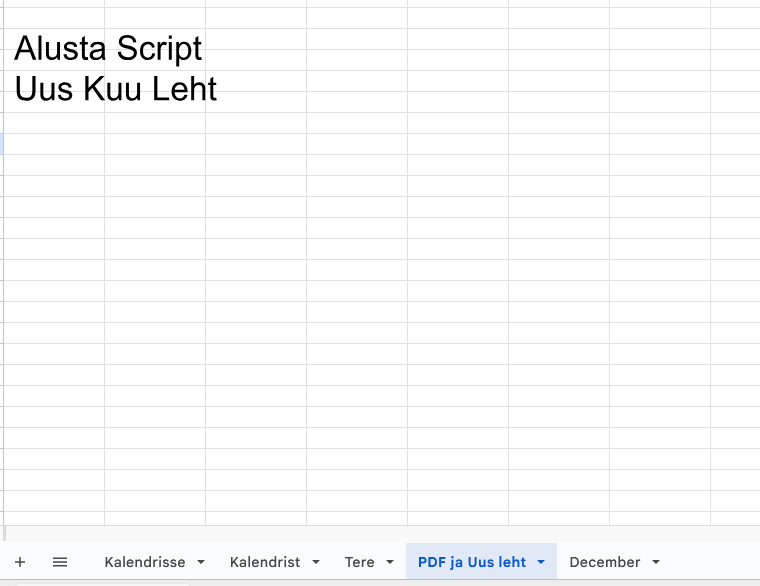Click the active PDF ja Uus leht tab

coord(471,562)
